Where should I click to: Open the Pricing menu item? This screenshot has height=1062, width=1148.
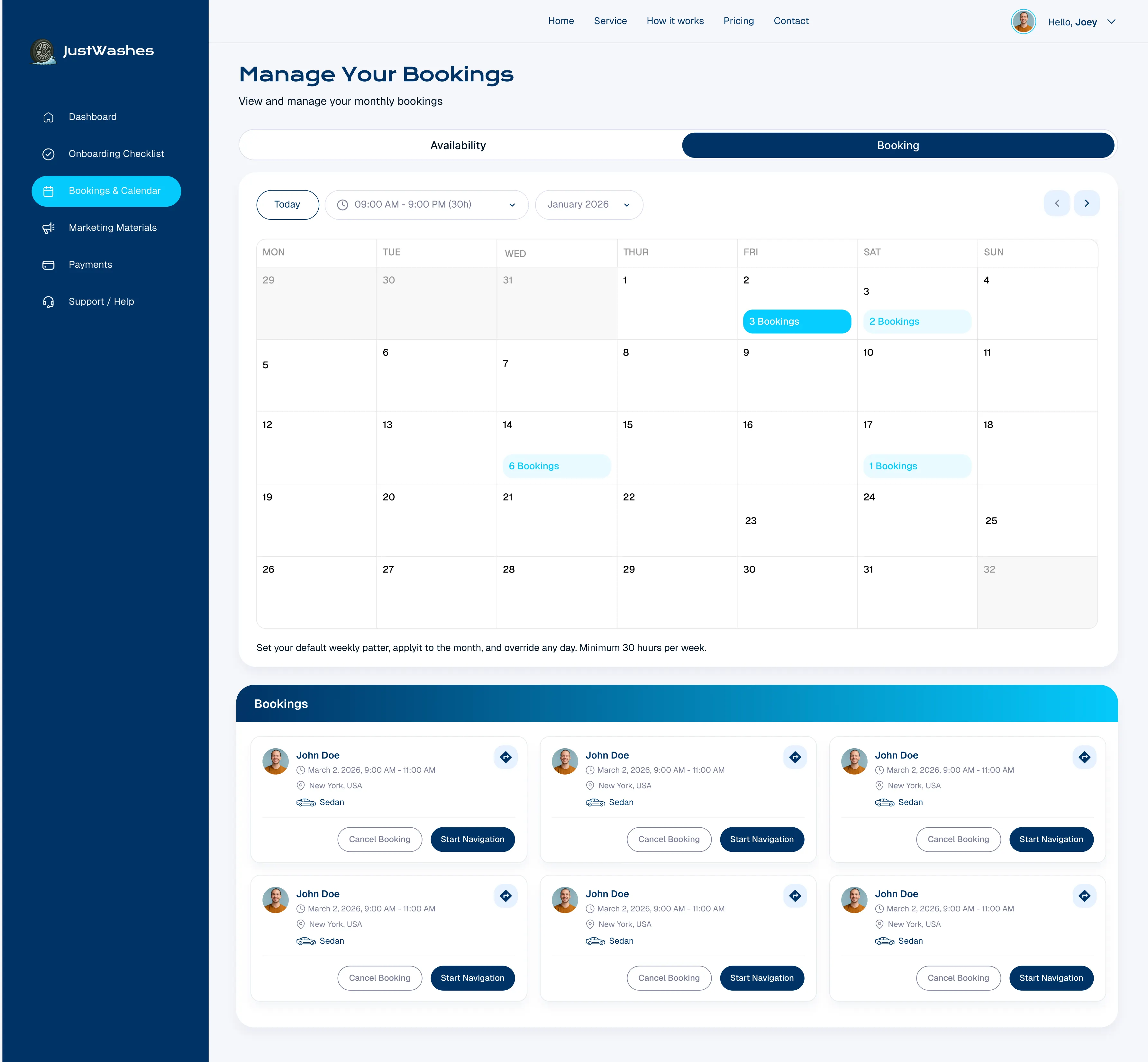(738, 21)
